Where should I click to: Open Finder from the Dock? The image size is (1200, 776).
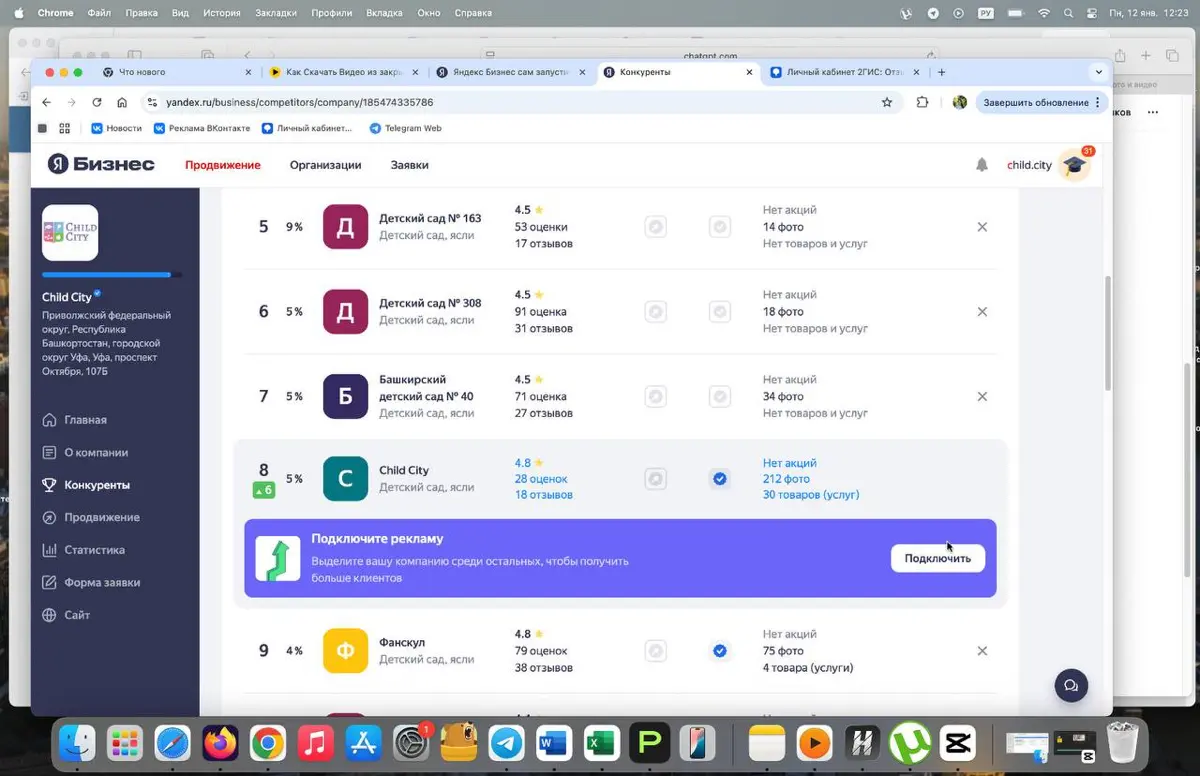click(77, 743)
